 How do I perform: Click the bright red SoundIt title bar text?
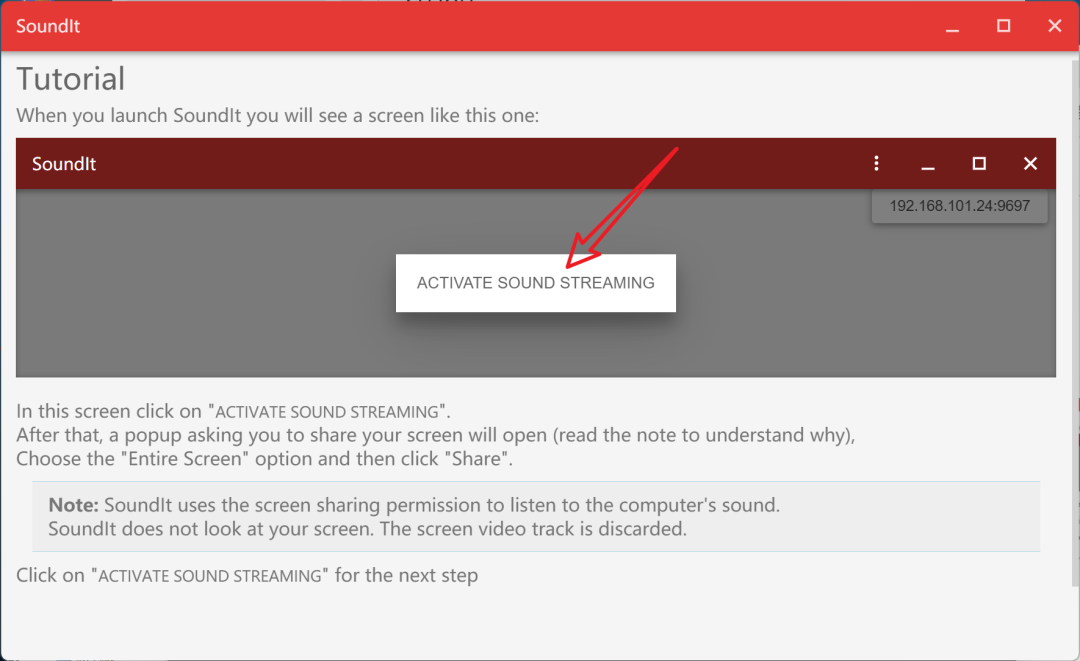pos(48,27)
